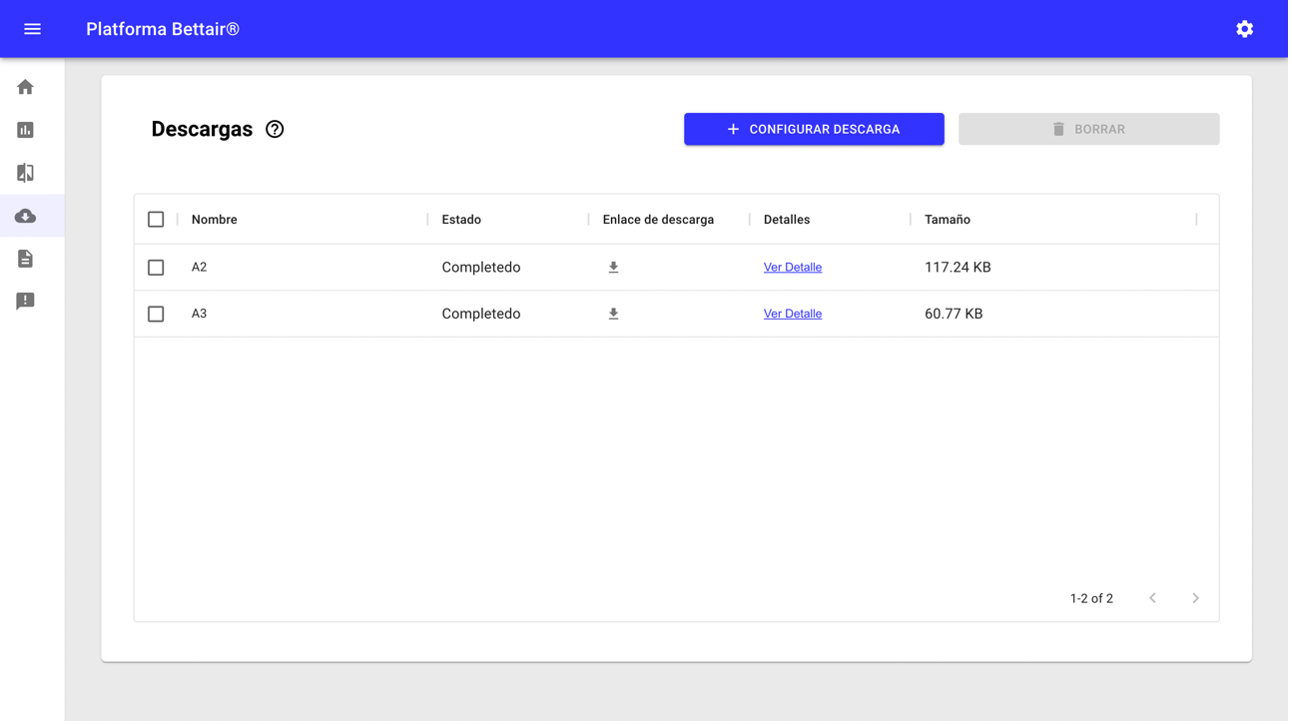
Task: Open Ver Detalle link for A2
Action: tap(793, 267)
